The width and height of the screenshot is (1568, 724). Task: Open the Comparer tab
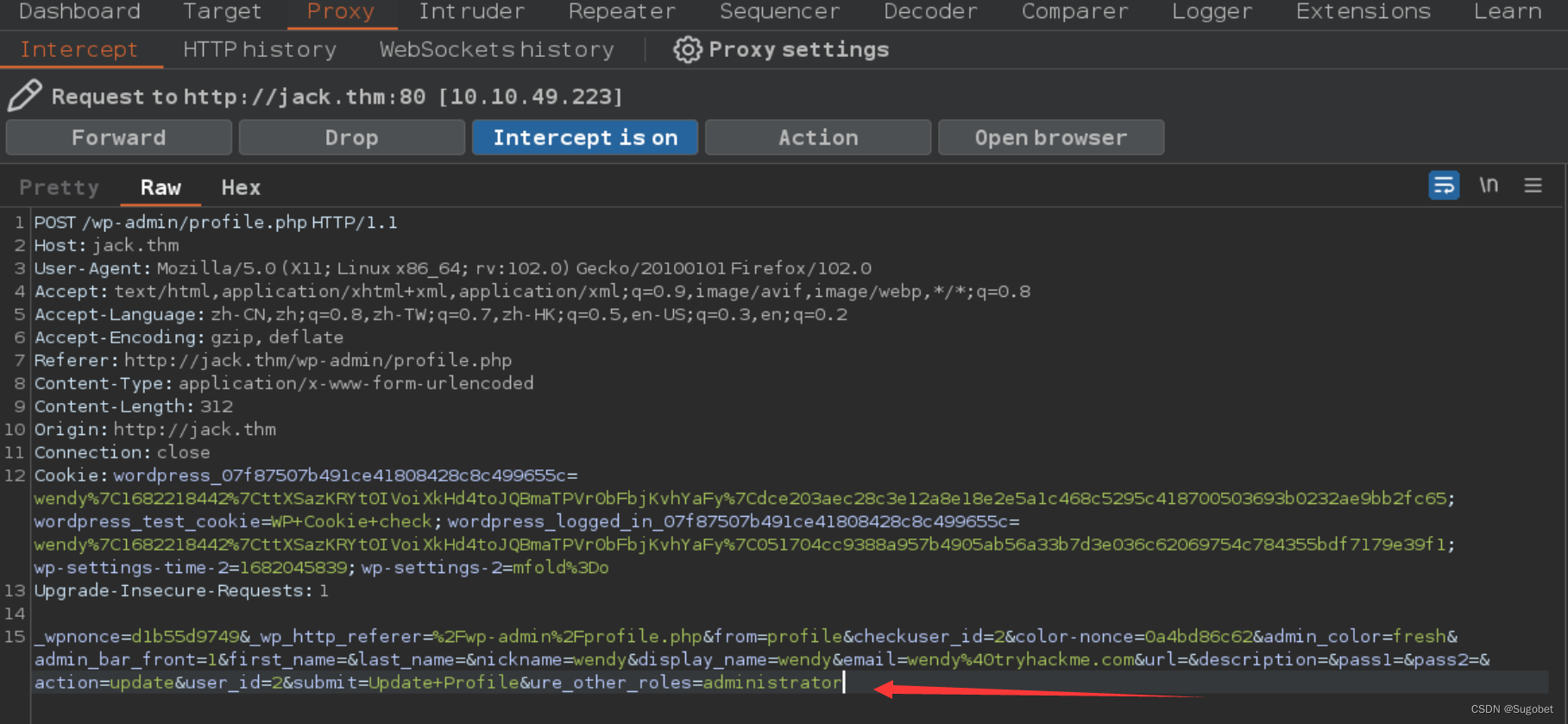(1074, 11)
